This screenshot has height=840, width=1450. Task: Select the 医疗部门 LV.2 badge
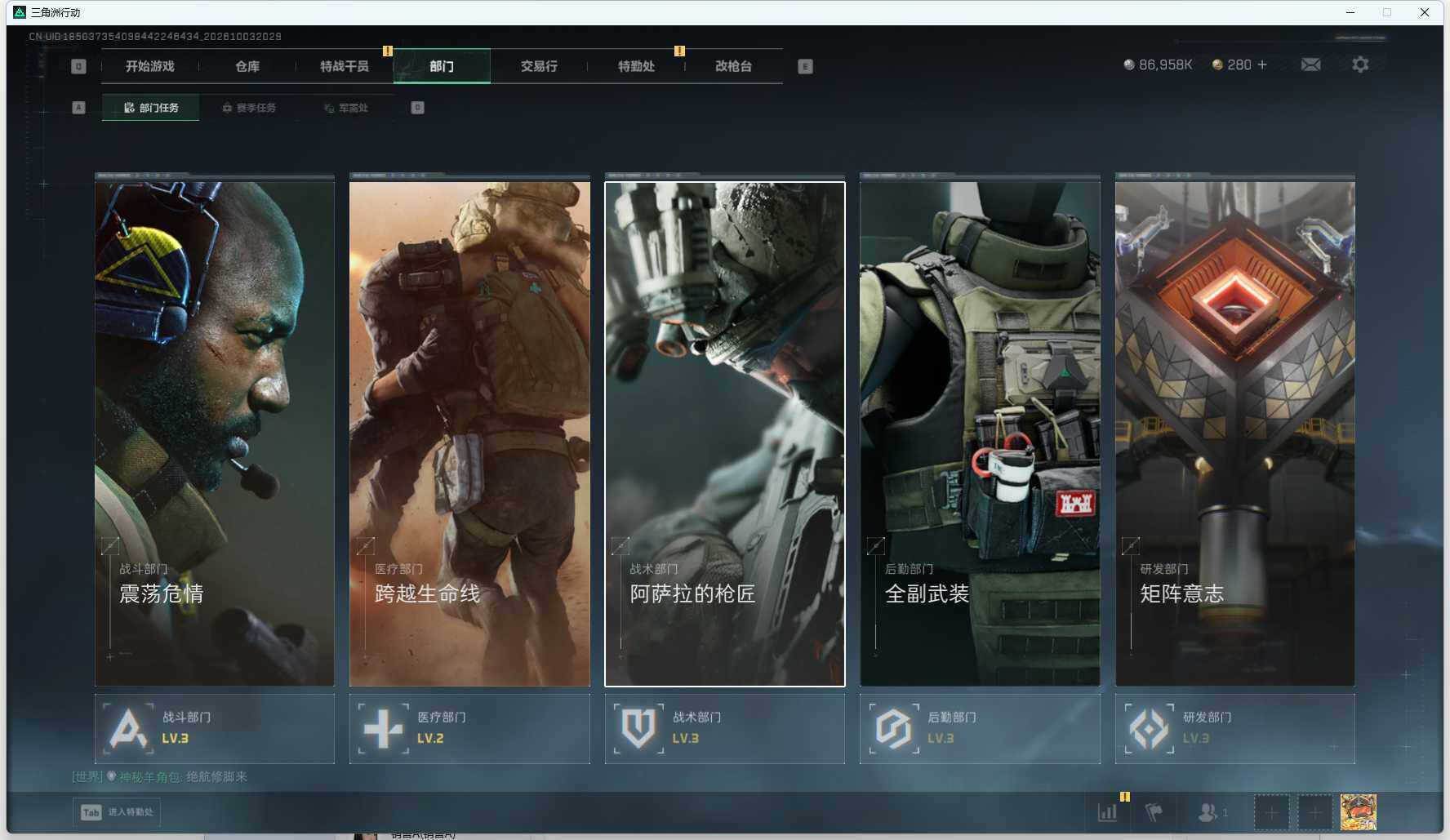coord(469,728)
